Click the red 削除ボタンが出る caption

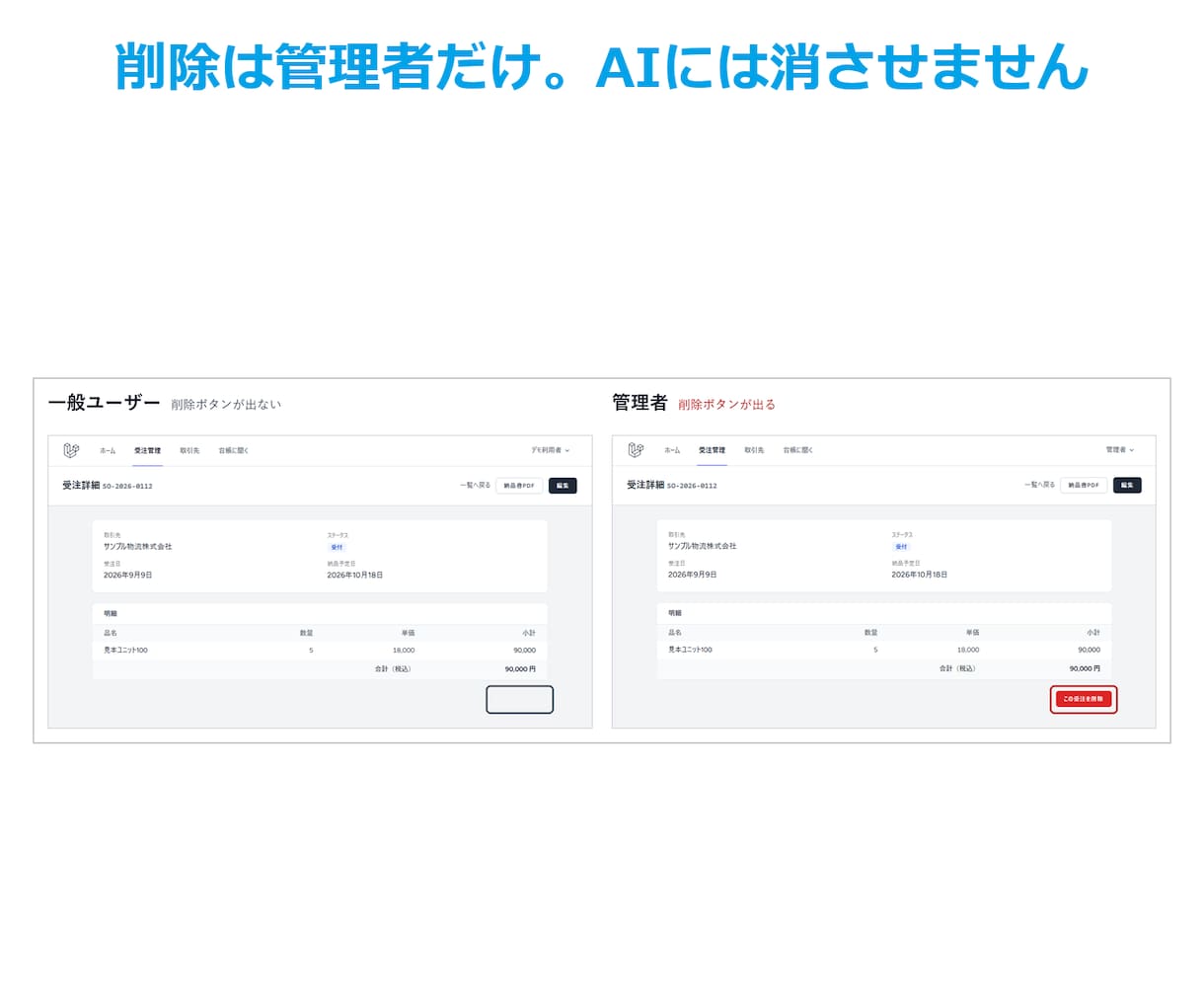(727, 405)
